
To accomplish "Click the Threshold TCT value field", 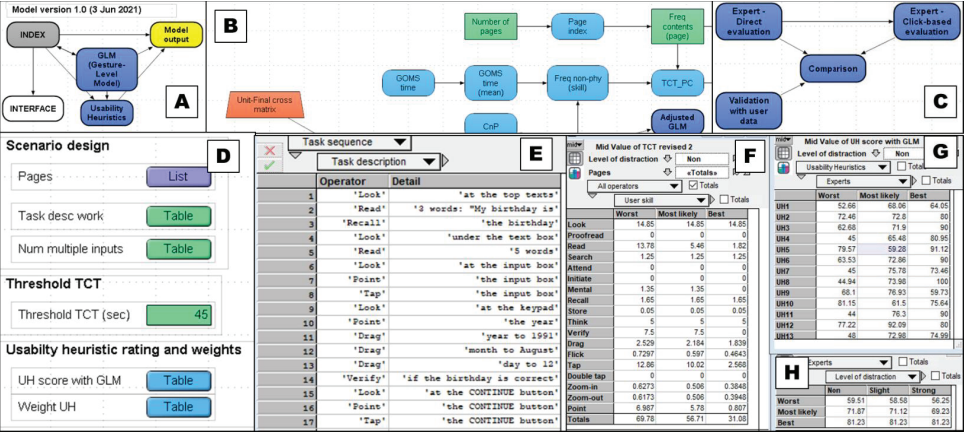I will [x=179, y=315].
